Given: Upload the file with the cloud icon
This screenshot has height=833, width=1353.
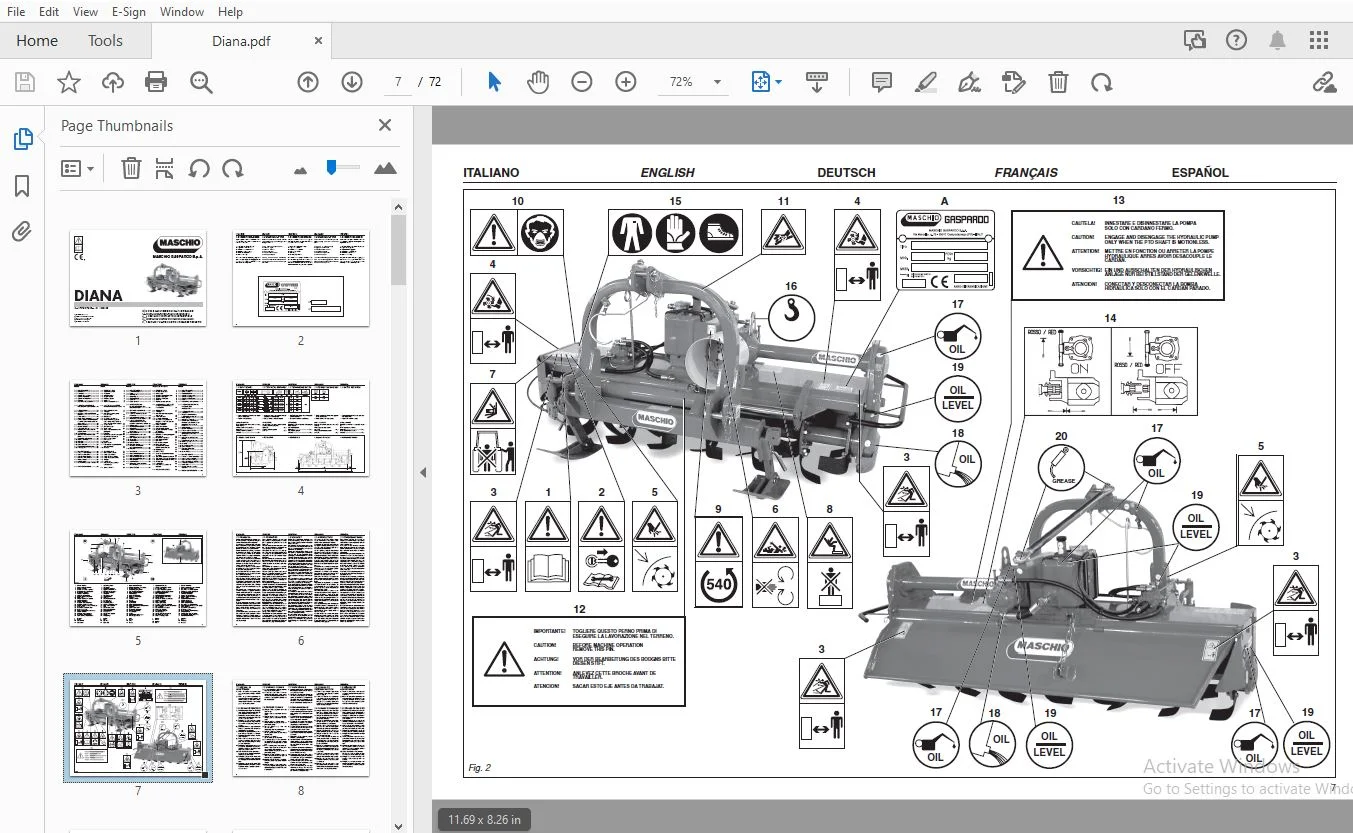Looking at the screenshot, I should (x=113, y=82).
